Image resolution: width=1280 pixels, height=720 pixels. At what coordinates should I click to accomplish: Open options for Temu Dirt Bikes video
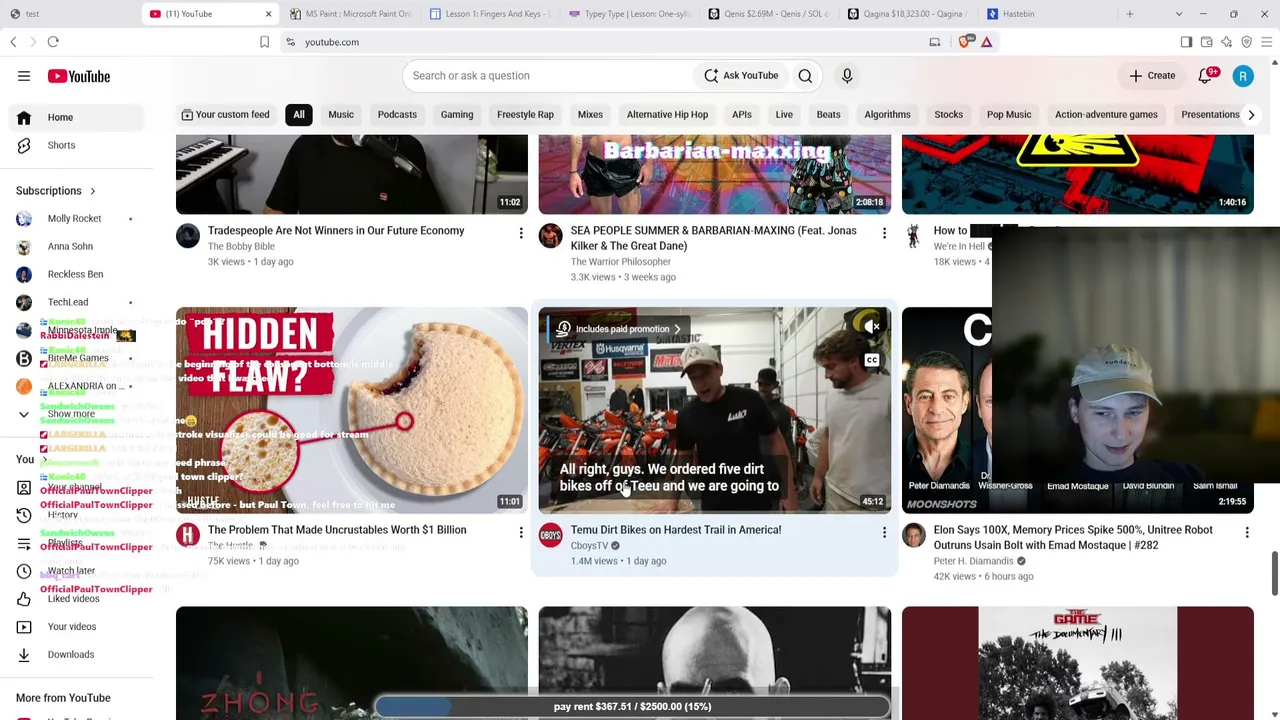click(x=884, y=532)
